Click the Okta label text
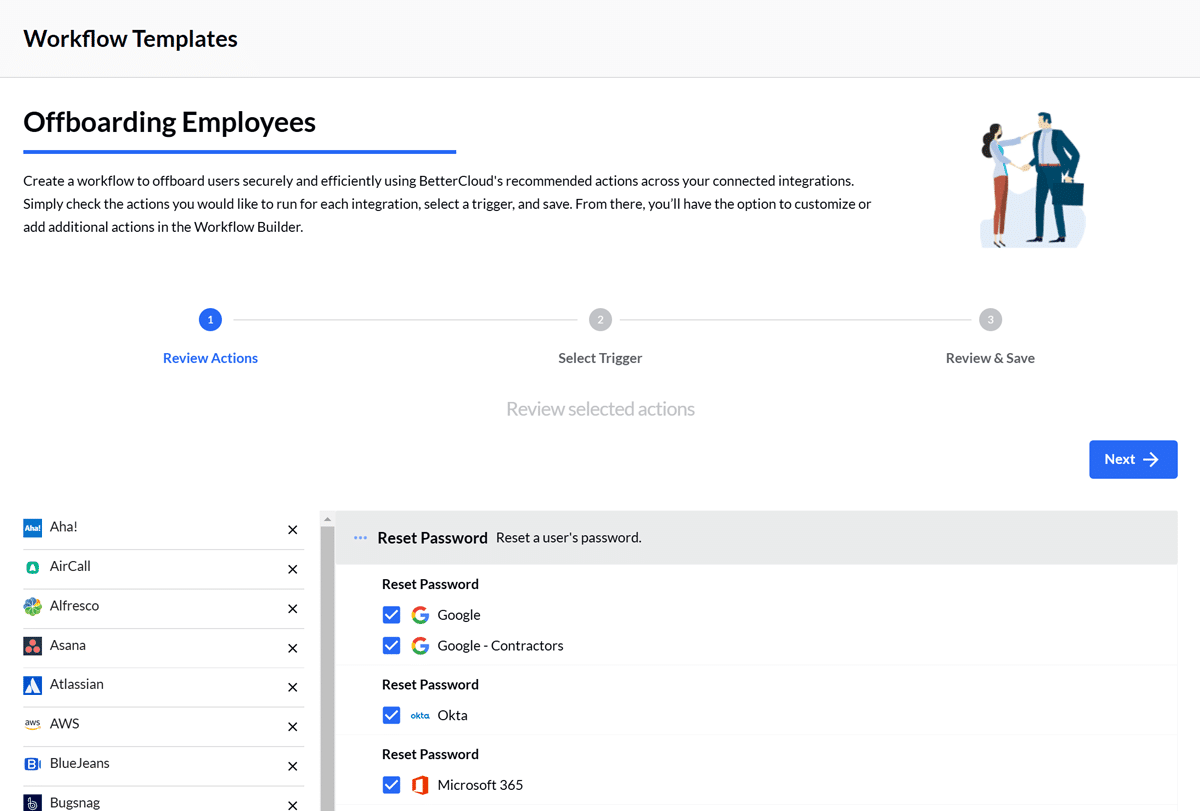1200x811 pixels. [452, 715]
